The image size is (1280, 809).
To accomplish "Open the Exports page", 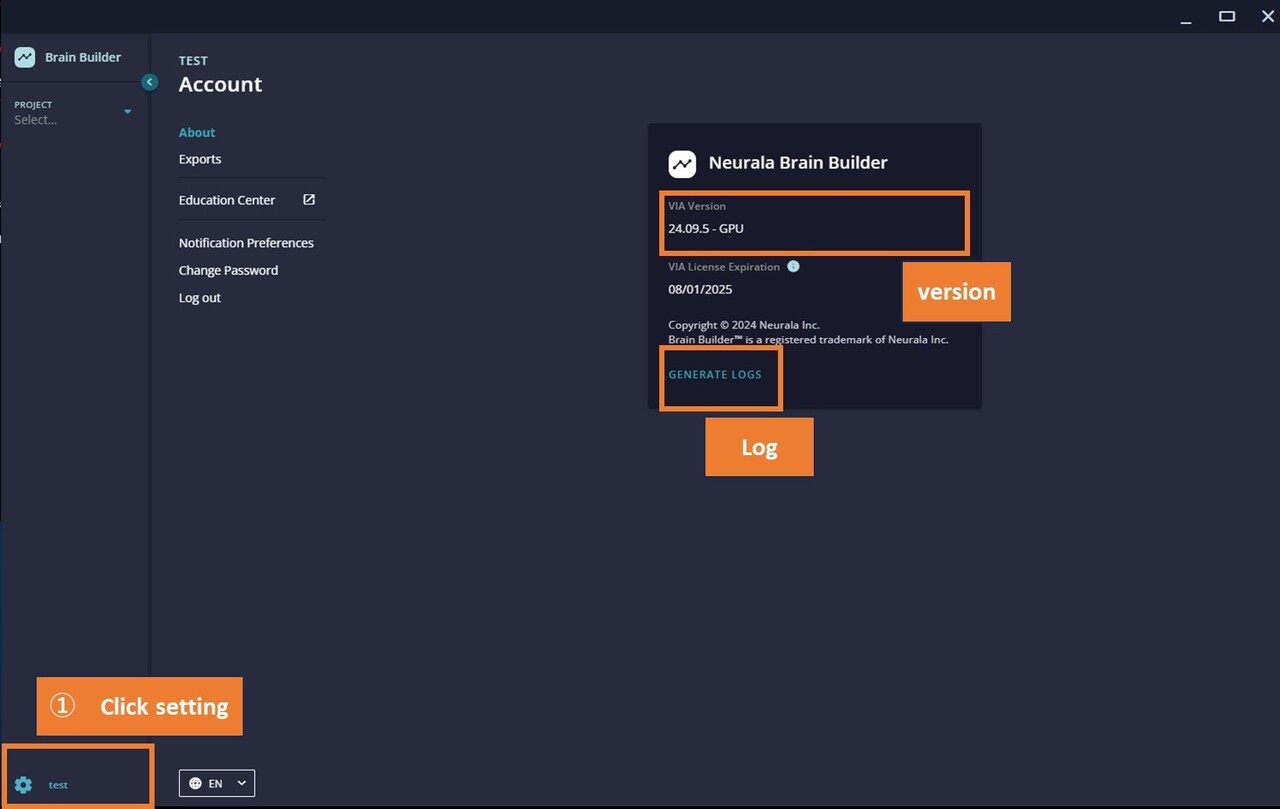I will point(200,159).
